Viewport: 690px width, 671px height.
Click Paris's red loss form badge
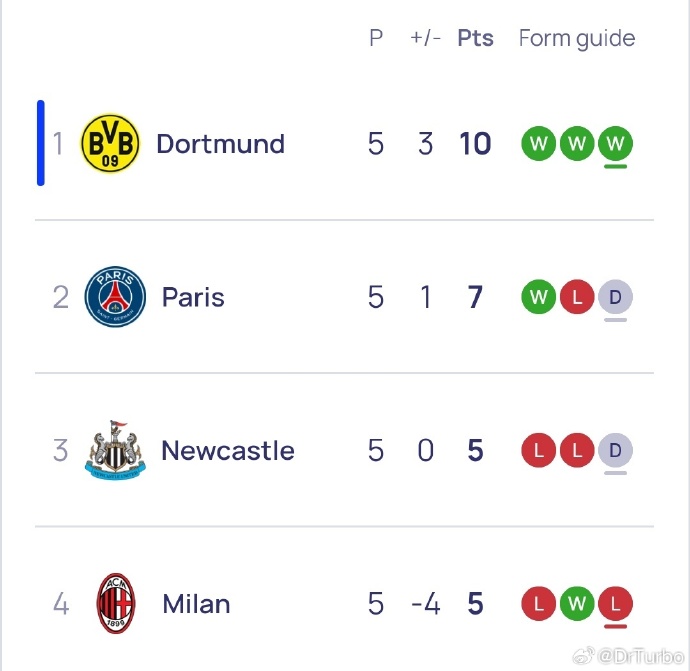pos(577,297)
